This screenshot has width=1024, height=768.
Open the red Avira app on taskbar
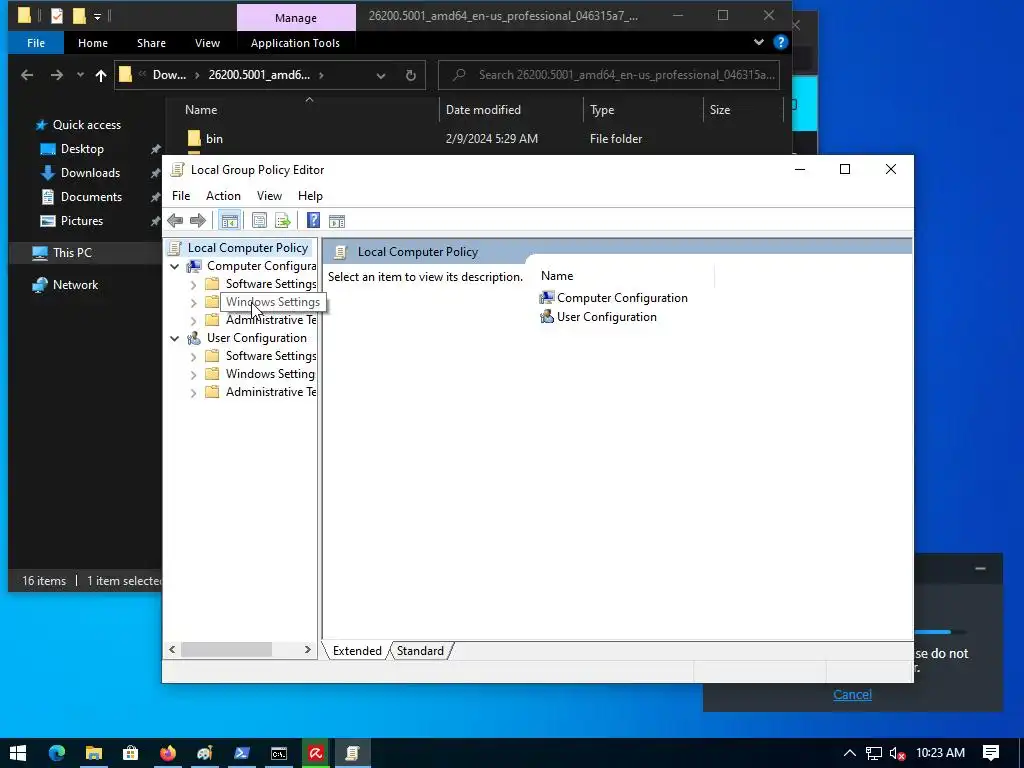(x=316, y=753)
